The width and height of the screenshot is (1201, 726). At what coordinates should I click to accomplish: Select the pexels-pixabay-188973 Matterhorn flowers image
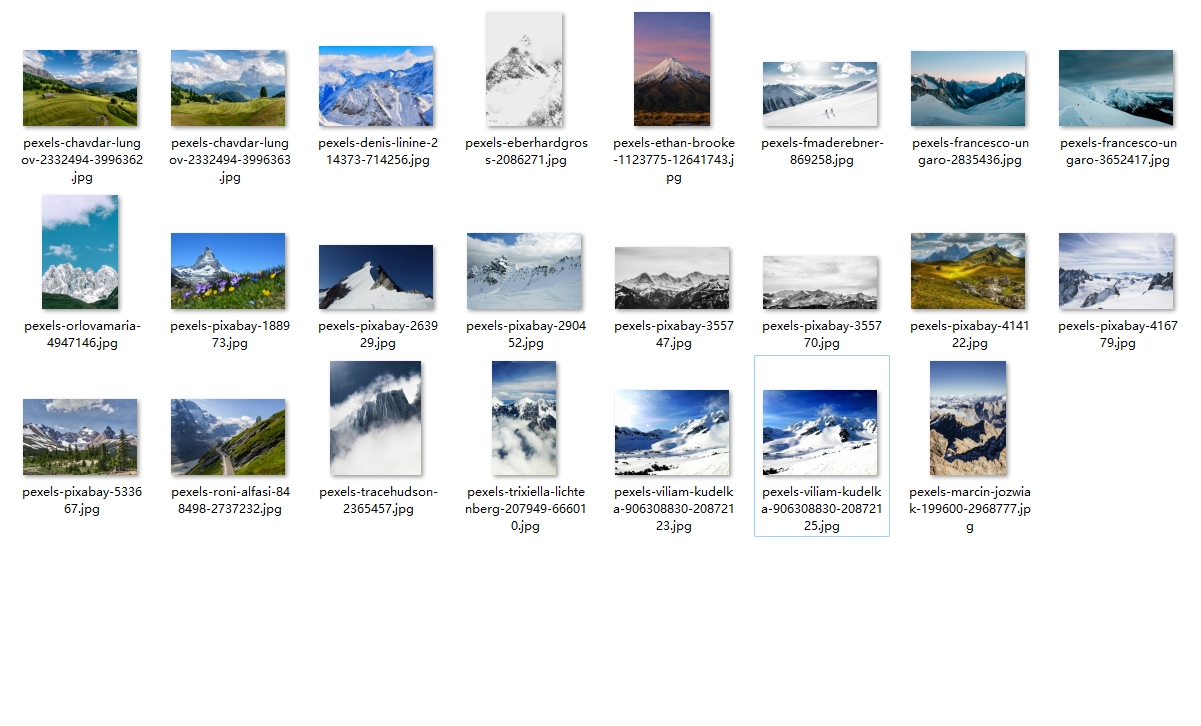coord(228,271)
